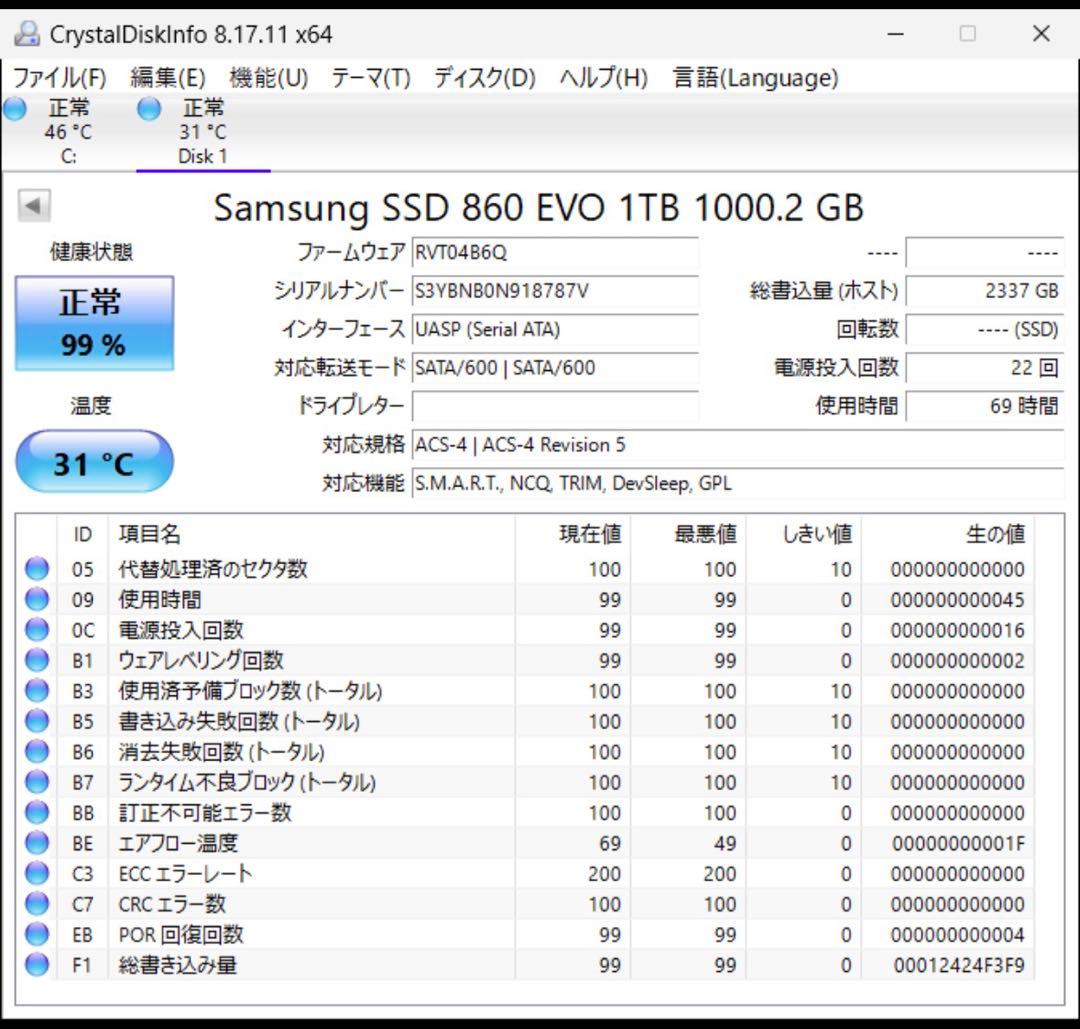Viewport: 1080px width, 1029px height.
Task: Click the 生の値 column header
Action: coord(947,534)
